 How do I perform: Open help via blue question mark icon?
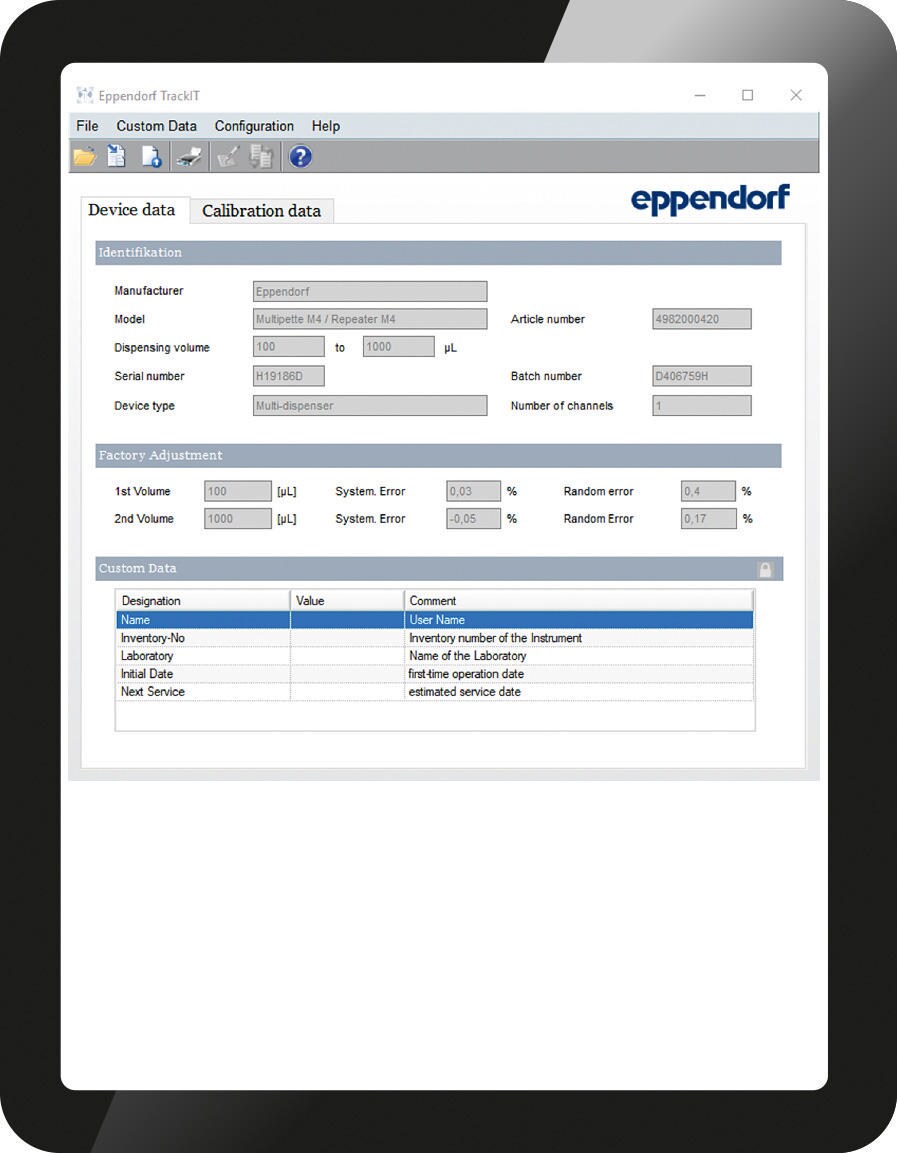click(300, 157)
